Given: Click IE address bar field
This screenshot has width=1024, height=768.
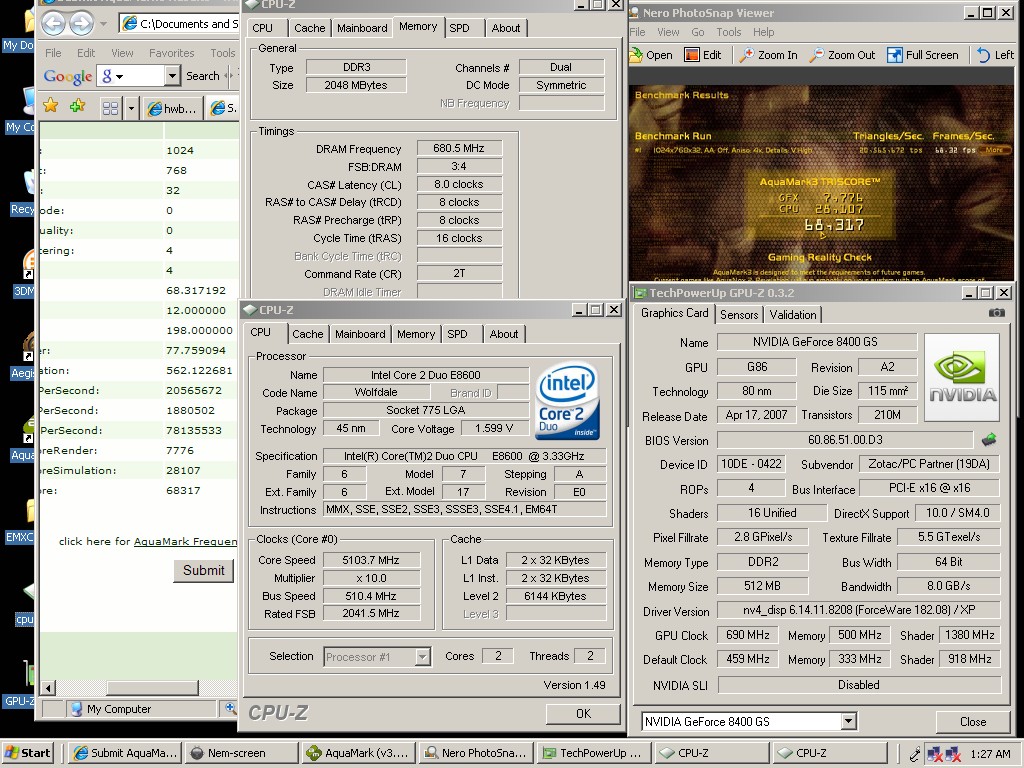Looking at the screenshot, I should tap(180, 24).
